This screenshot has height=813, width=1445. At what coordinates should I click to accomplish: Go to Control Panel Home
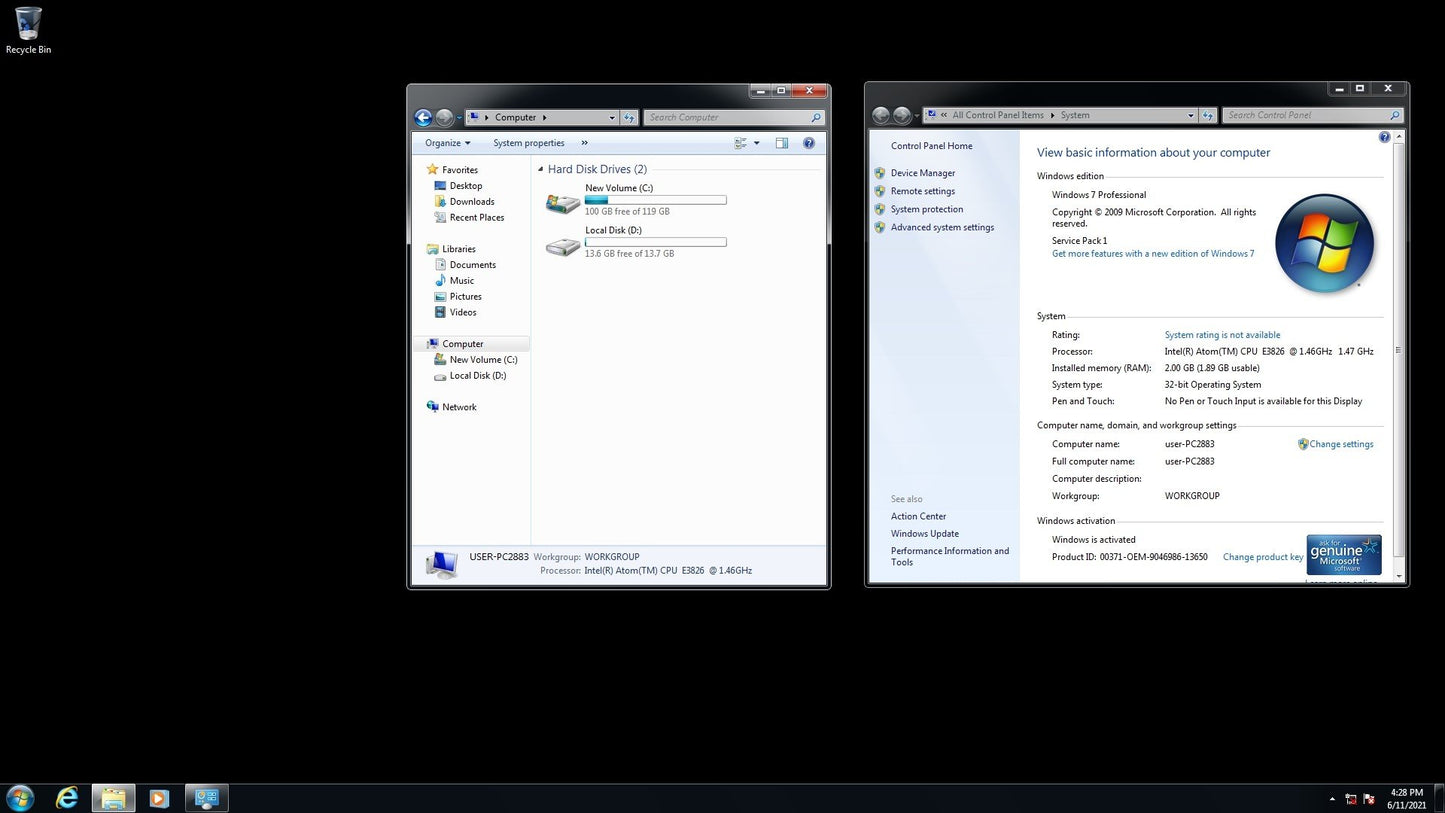(x=932, y=146)
